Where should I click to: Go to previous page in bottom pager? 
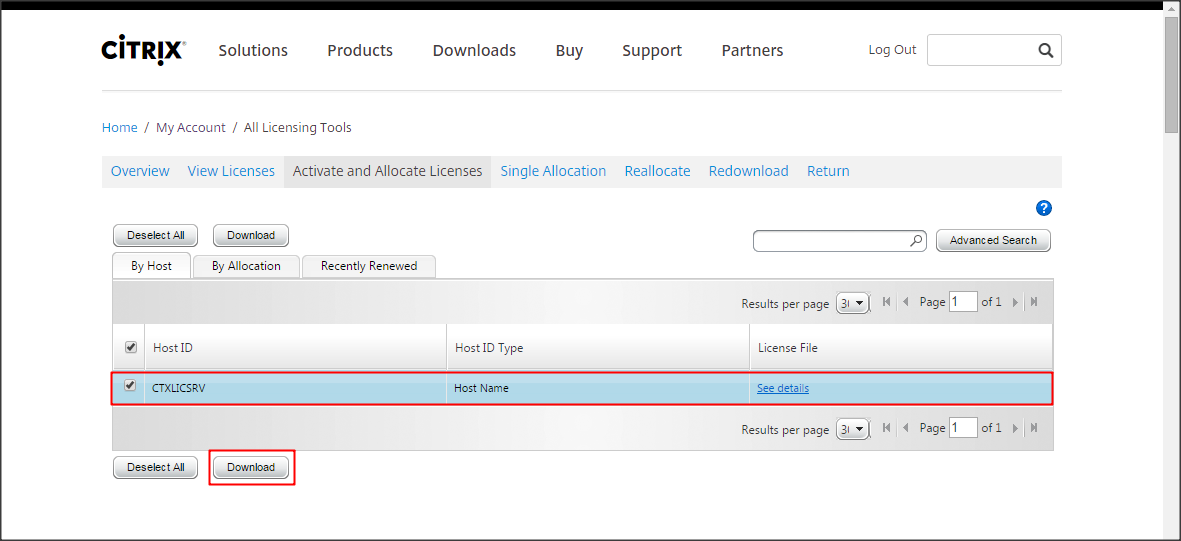(906, 428)
